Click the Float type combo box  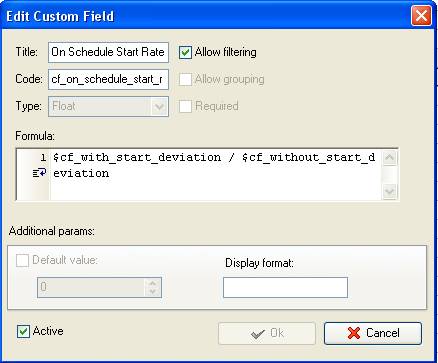pos(108,107)
